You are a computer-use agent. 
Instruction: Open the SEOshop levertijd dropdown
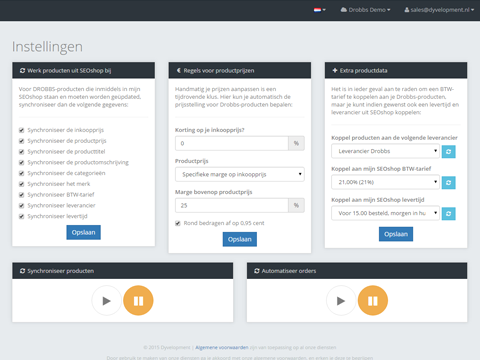(x=385, y=213)
